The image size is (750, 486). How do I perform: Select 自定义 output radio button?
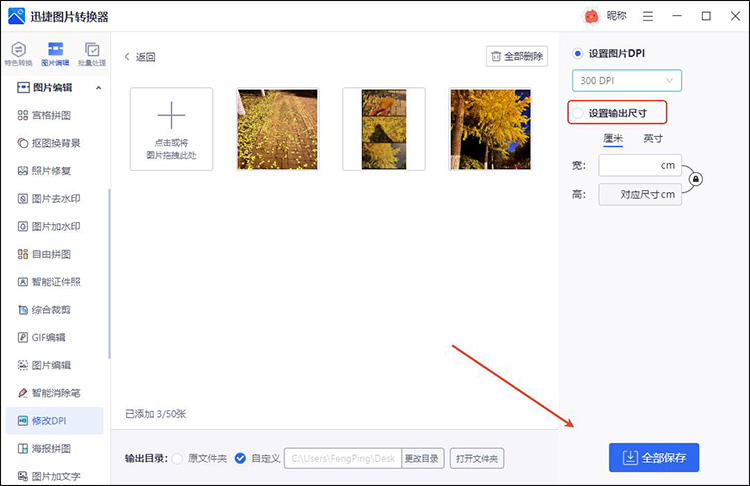click(240, 458)
